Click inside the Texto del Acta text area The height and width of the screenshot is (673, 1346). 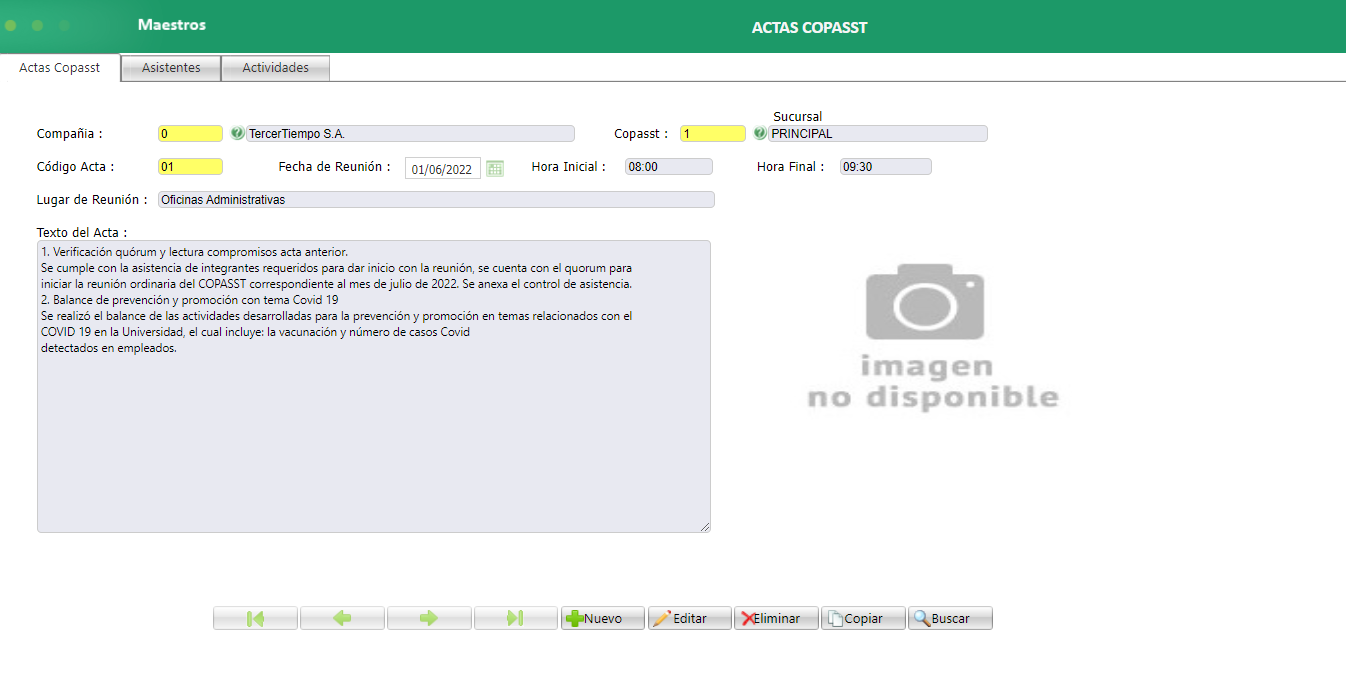[373, 386]
